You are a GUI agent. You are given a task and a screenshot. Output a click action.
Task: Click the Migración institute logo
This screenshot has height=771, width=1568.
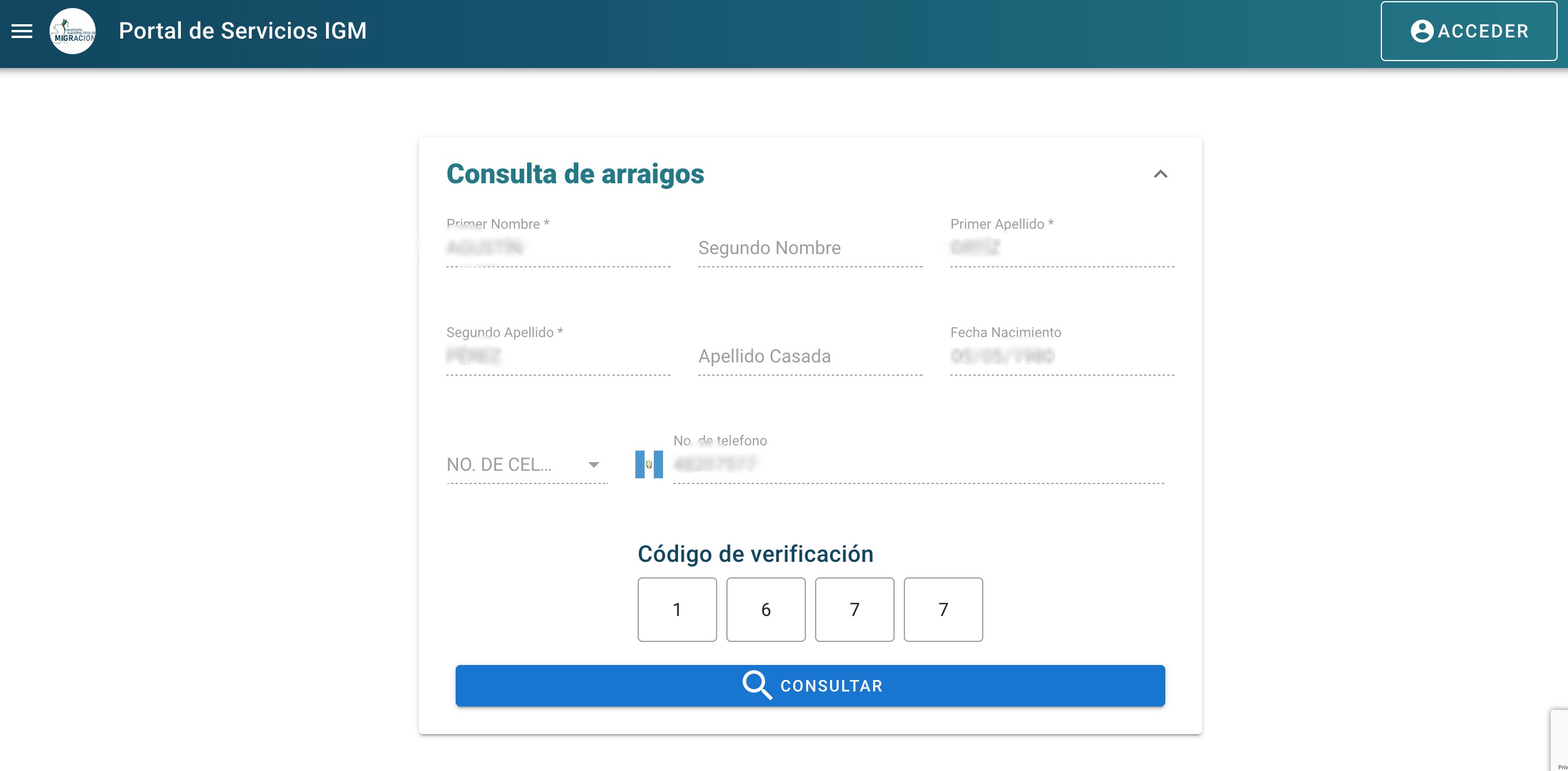73,31
